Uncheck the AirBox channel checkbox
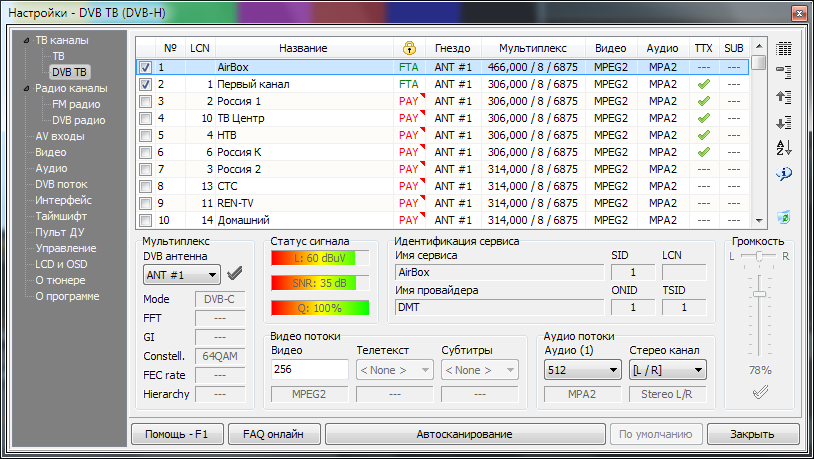 pos(146,68)
